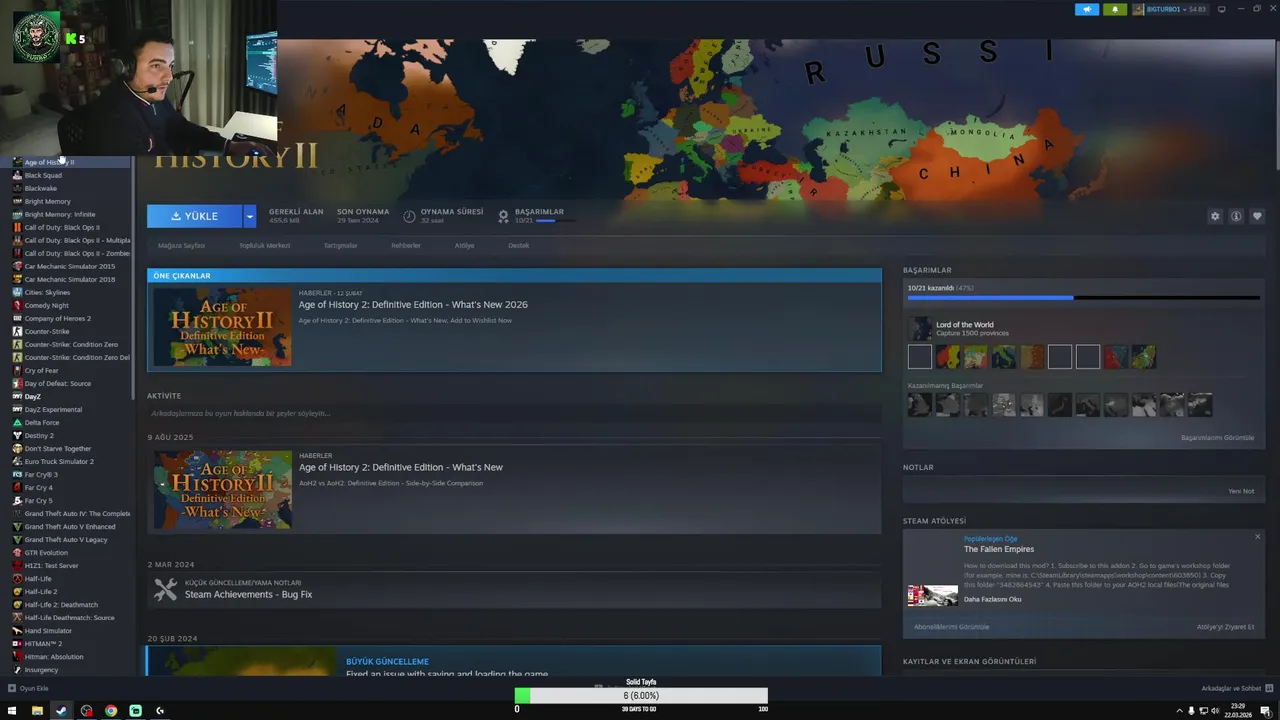
Task: Click Counter-Strike game icon
Action: click(x=17, y=331)
